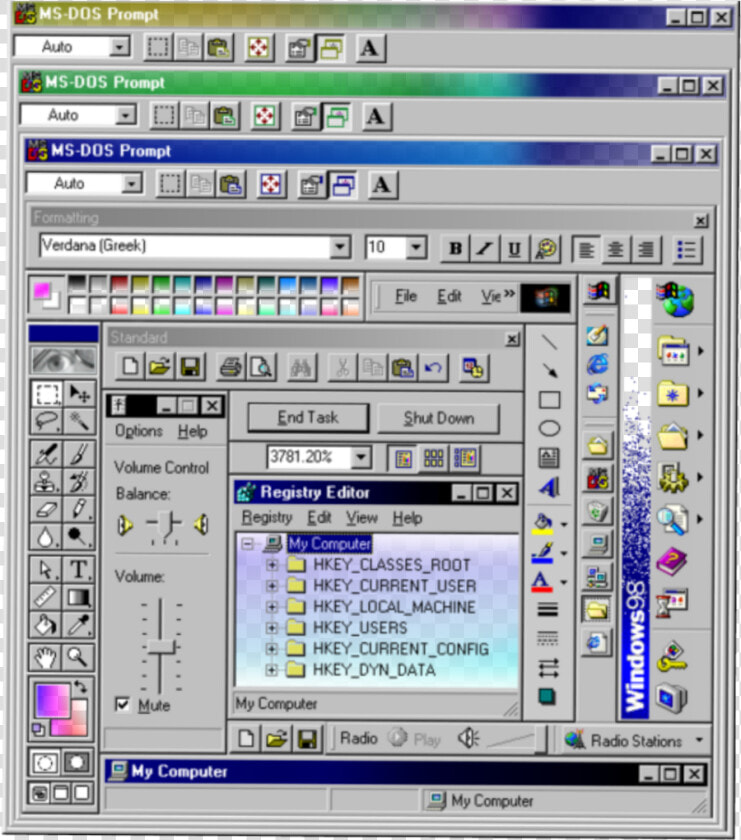
Task: Select the Hand tool
Action: 46,657
